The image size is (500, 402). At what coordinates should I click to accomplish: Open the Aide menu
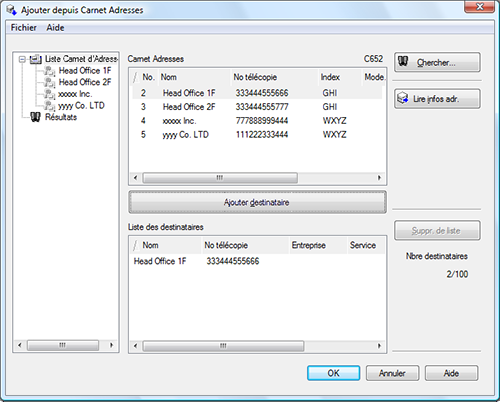point(55,28)
